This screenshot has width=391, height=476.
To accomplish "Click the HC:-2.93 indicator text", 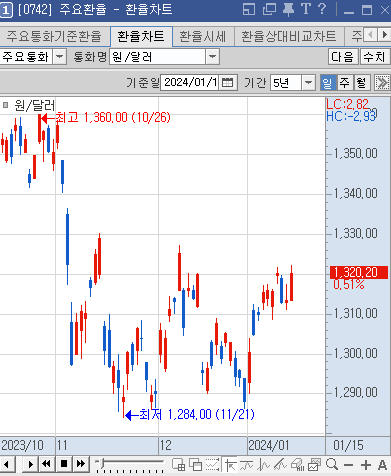I will pos(351,116).
